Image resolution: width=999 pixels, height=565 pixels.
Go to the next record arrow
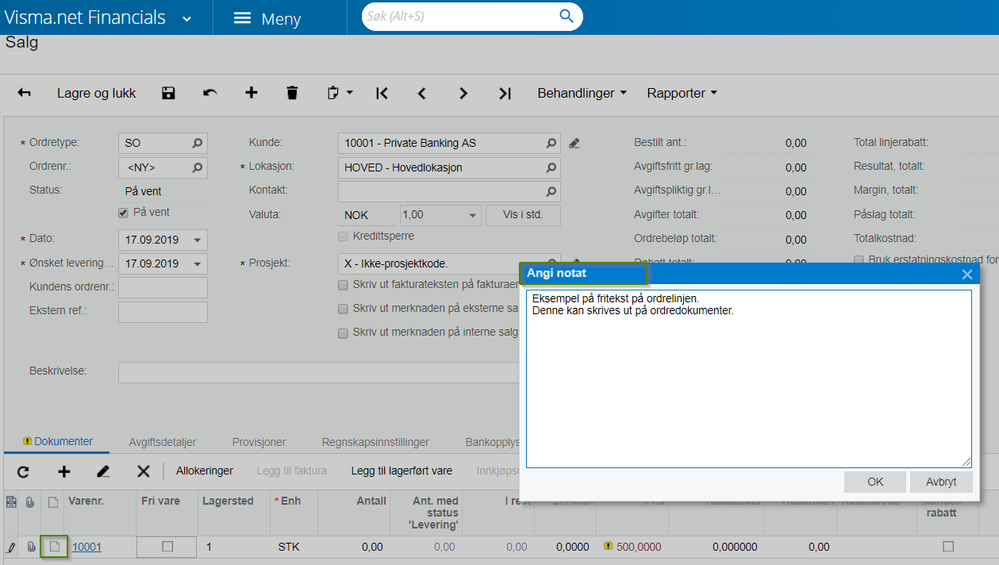[x=463, y=93]
